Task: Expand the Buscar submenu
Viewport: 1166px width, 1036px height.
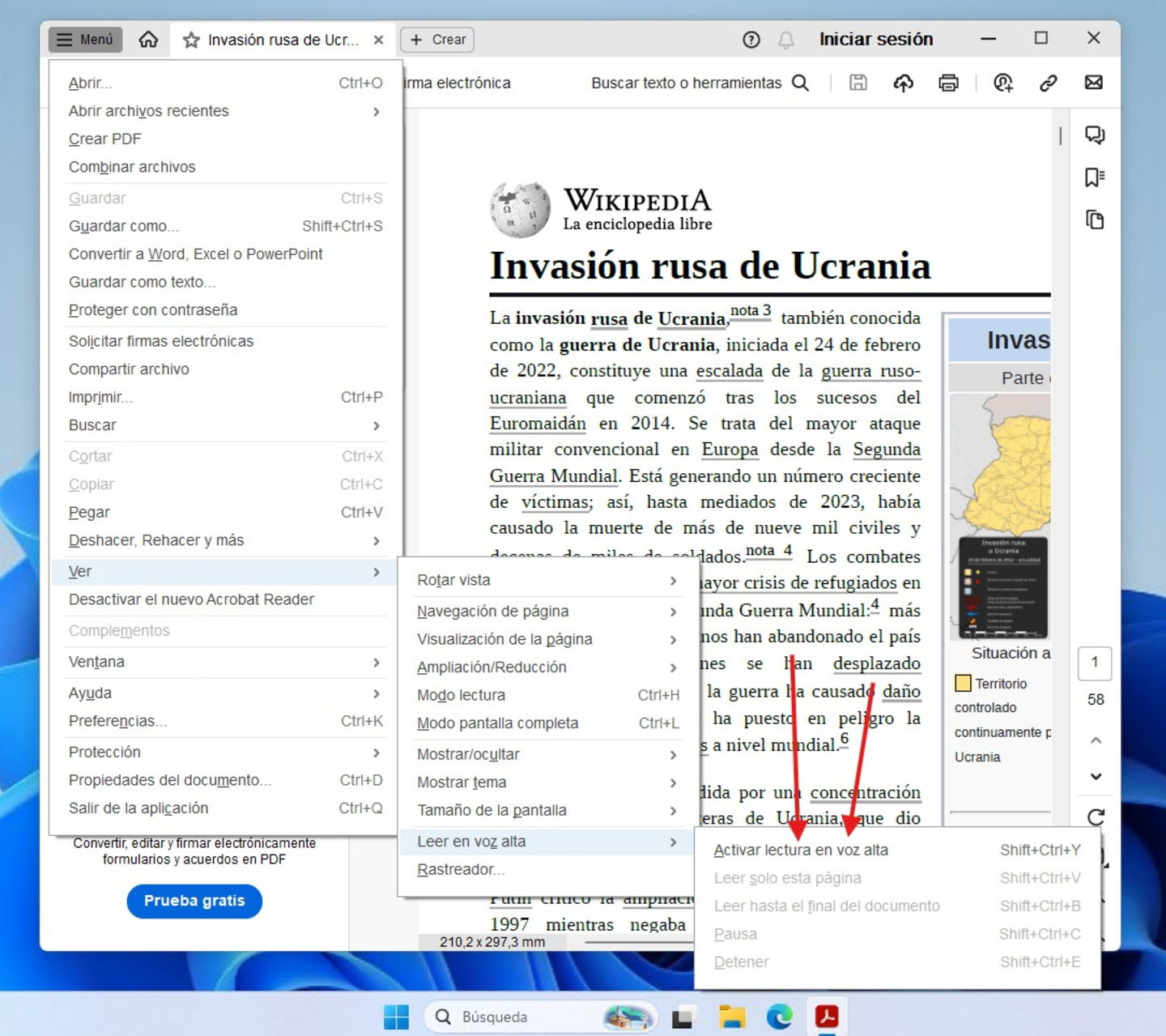Action: (225, 425)
